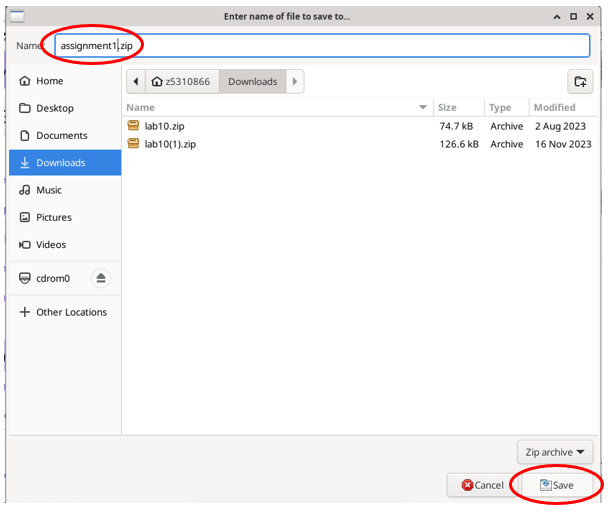Close the save dialog window
The width and height of the screenshot is (610, 512).
pyautogui.click(x=590, y=16)
